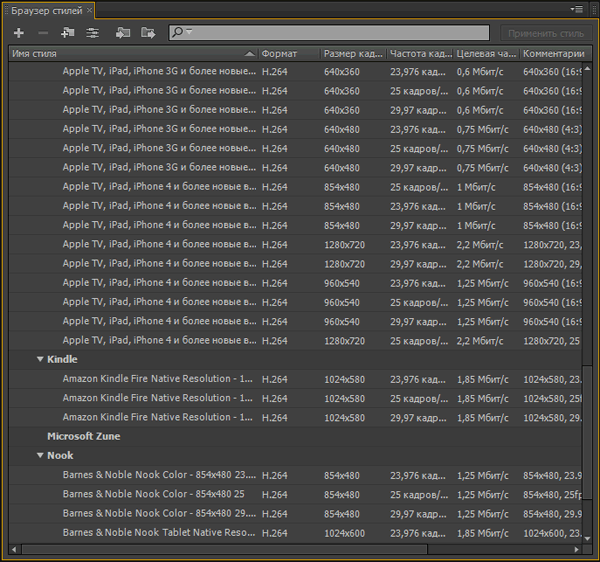Sort by Формат column header
The width and height of the screenshot is (600, 562).
coord(289,54)
